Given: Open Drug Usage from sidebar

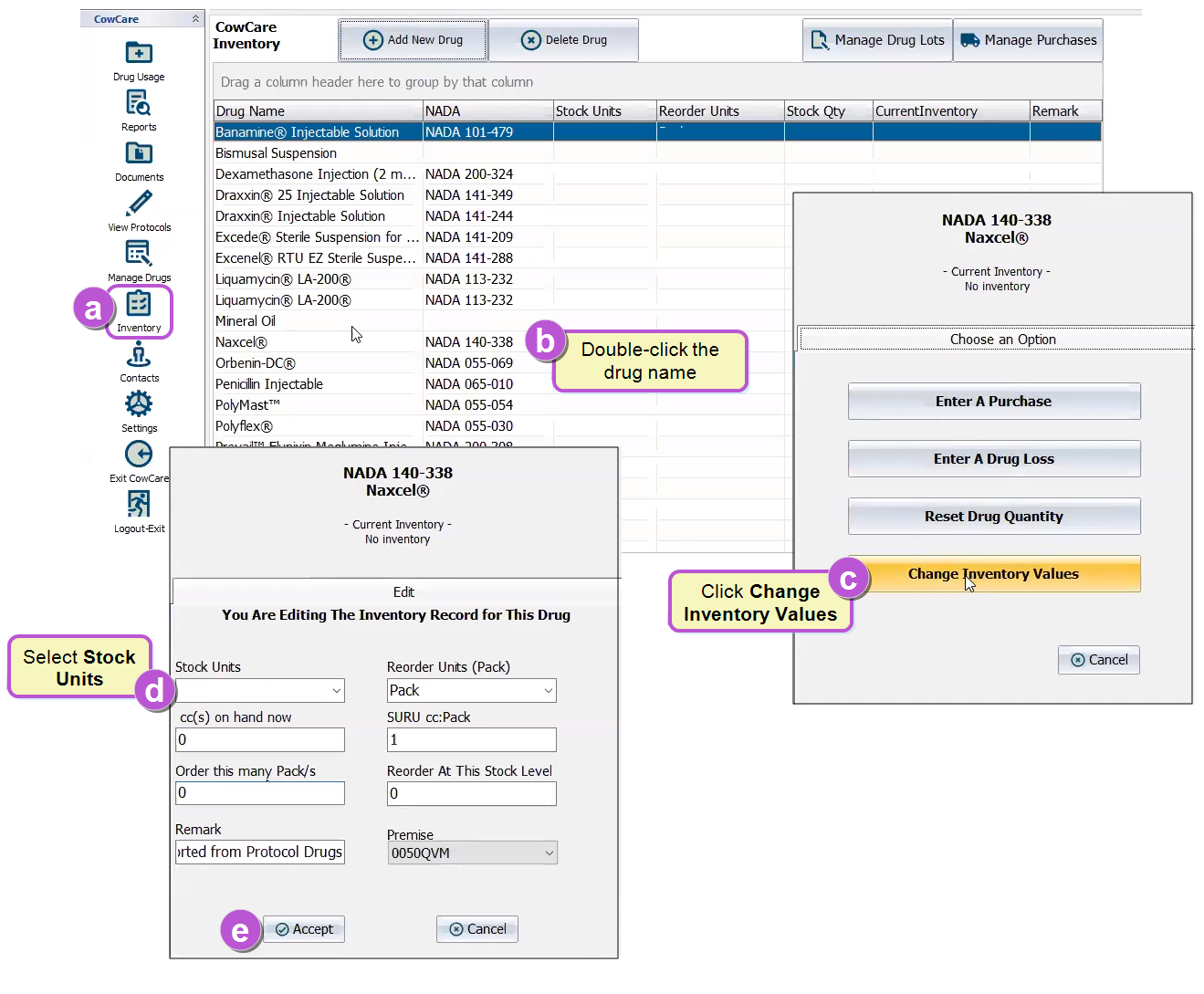Looking at the screenshot, I should (139, 61).
